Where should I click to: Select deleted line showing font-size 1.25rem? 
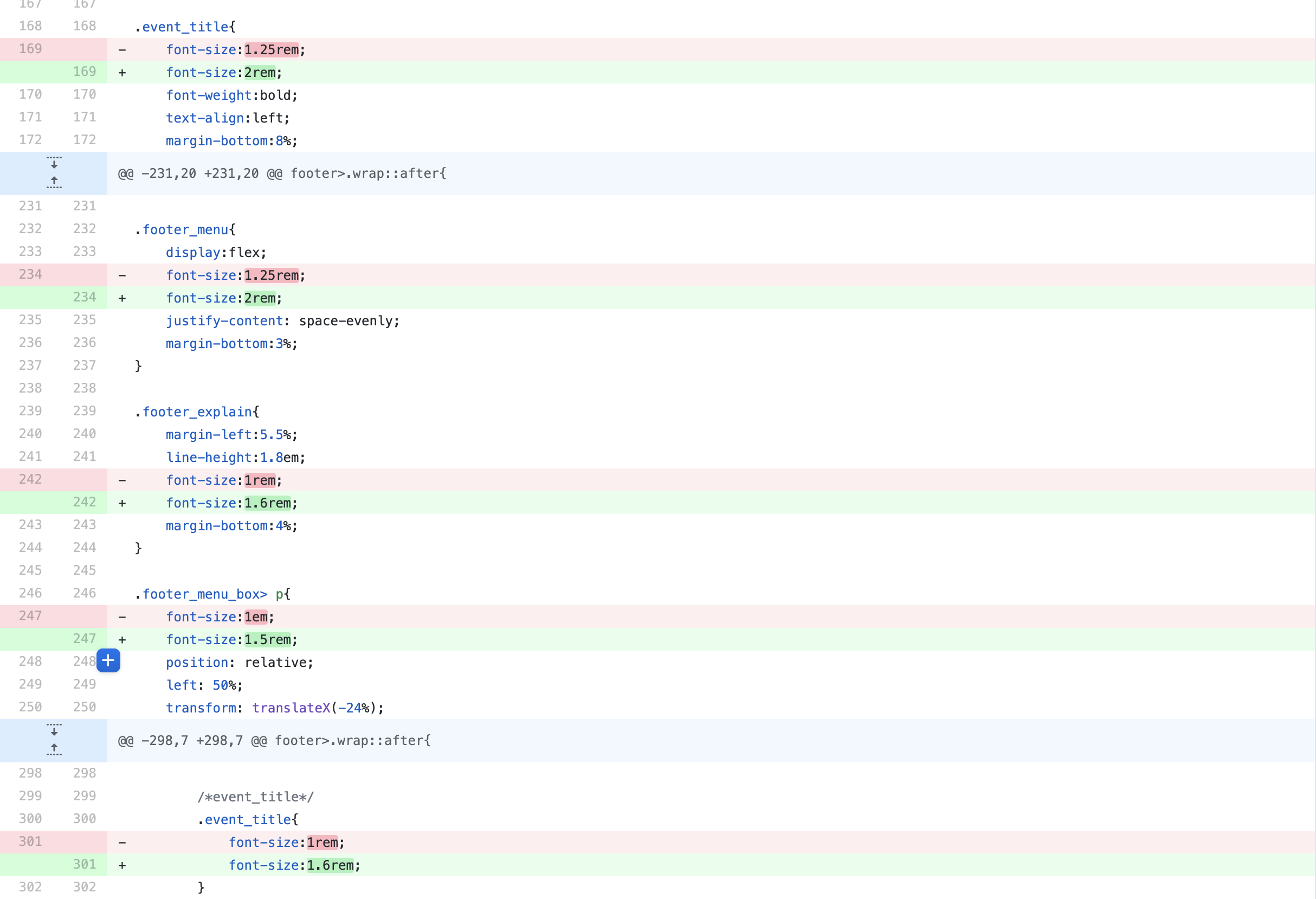(x=272, y=49)
